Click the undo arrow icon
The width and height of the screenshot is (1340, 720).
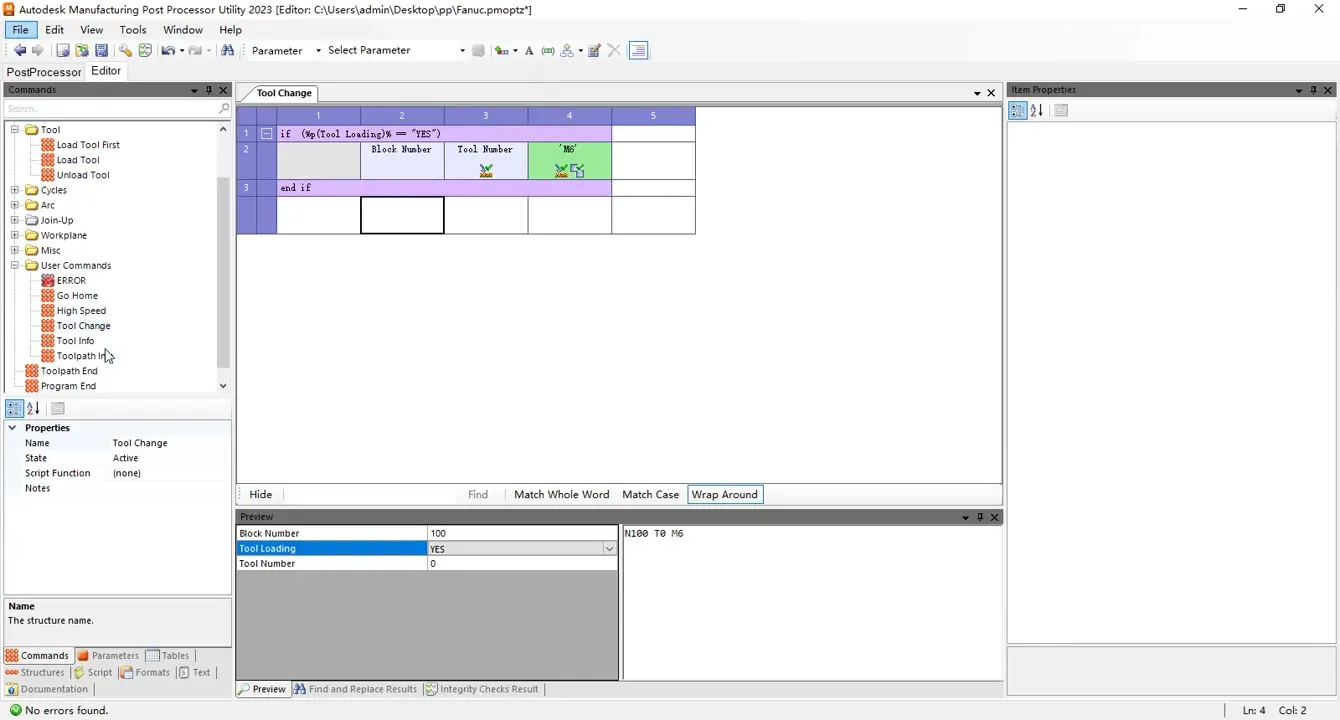pyautogui.click(x=167, y=50)
